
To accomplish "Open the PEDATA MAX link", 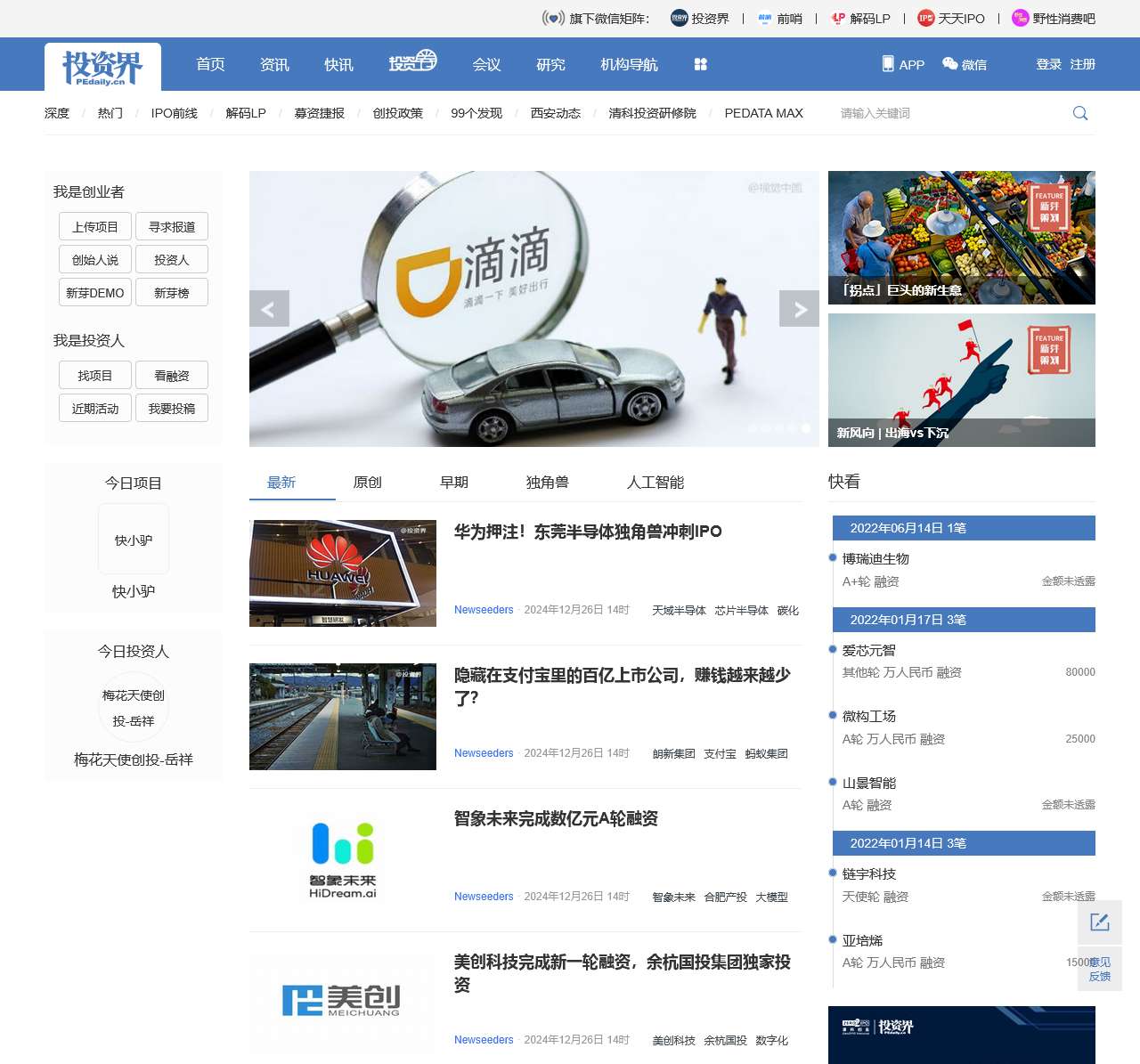I will pos(764,113).
